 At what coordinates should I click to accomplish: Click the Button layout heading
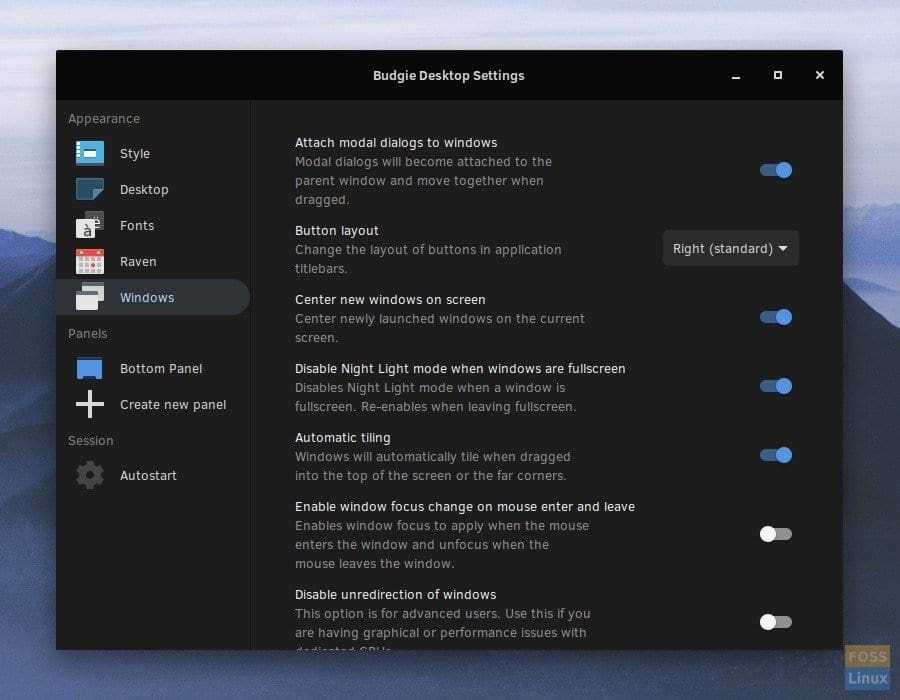tap(337, 231)
